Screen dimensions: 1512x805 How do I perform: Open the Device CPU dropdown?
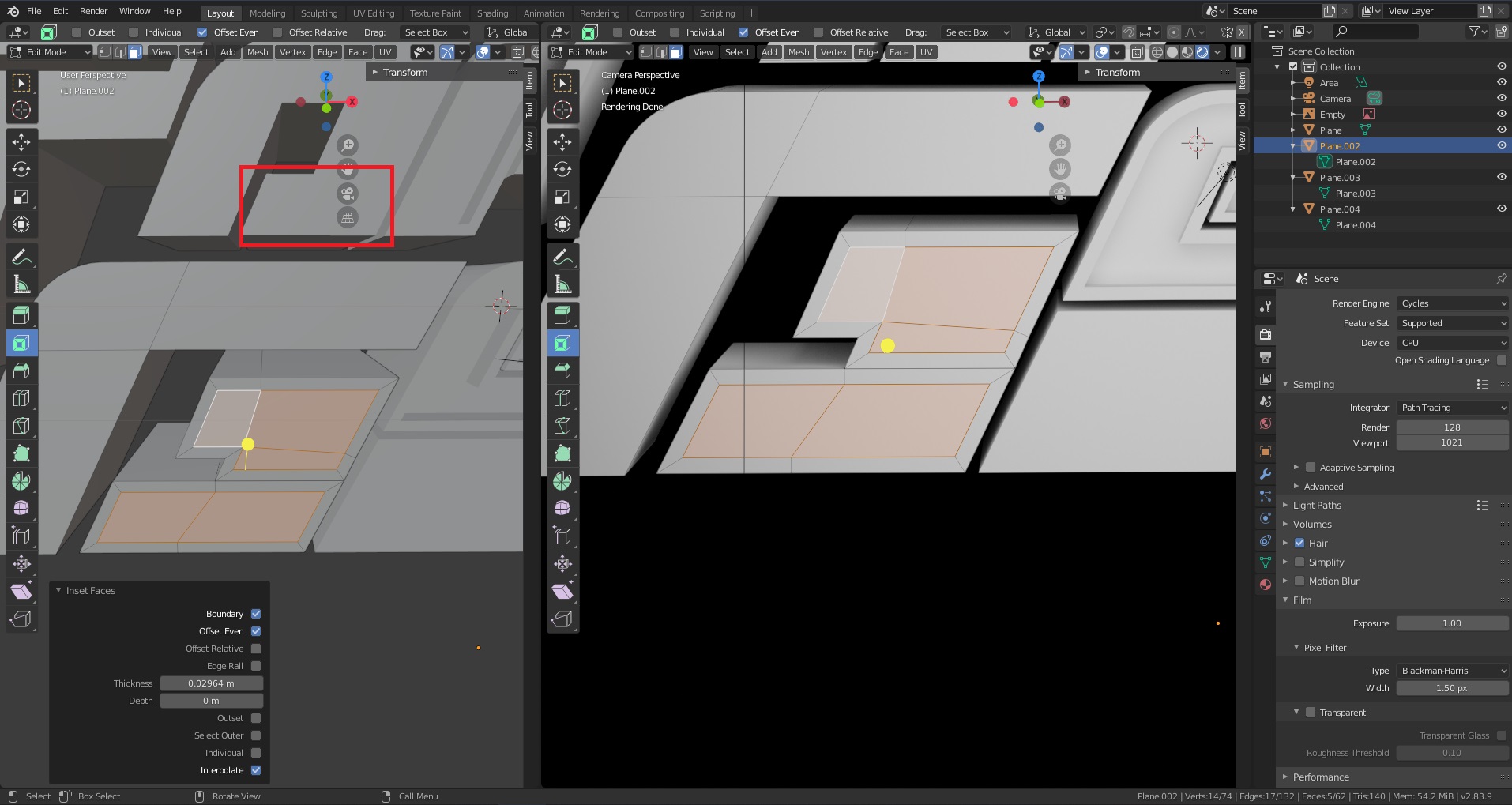1453,343
